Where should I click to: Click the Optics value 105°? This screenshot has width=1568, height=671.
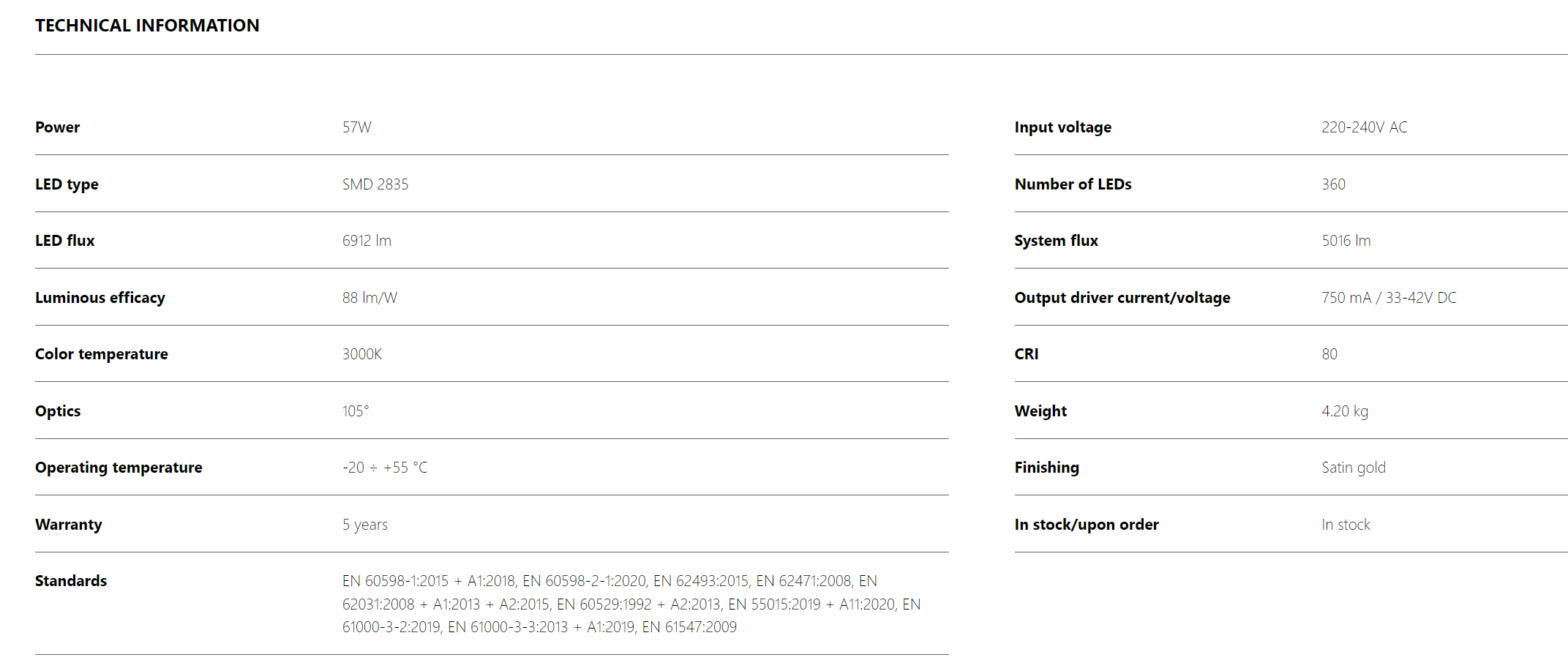[356, 411]
